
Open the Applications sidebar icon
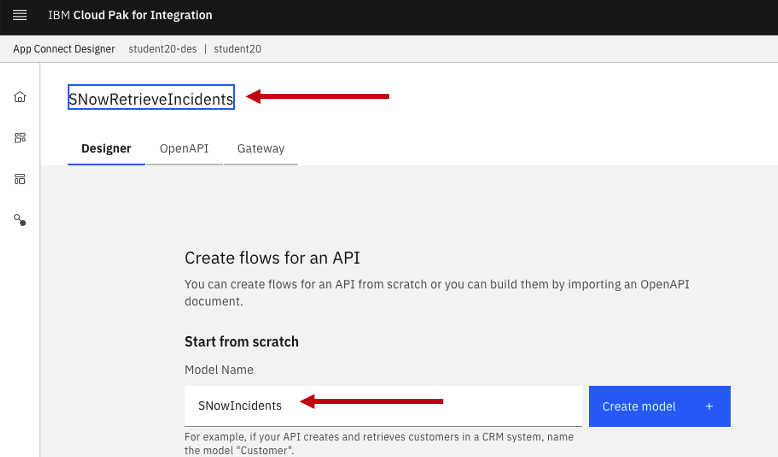tap(20, 138)
